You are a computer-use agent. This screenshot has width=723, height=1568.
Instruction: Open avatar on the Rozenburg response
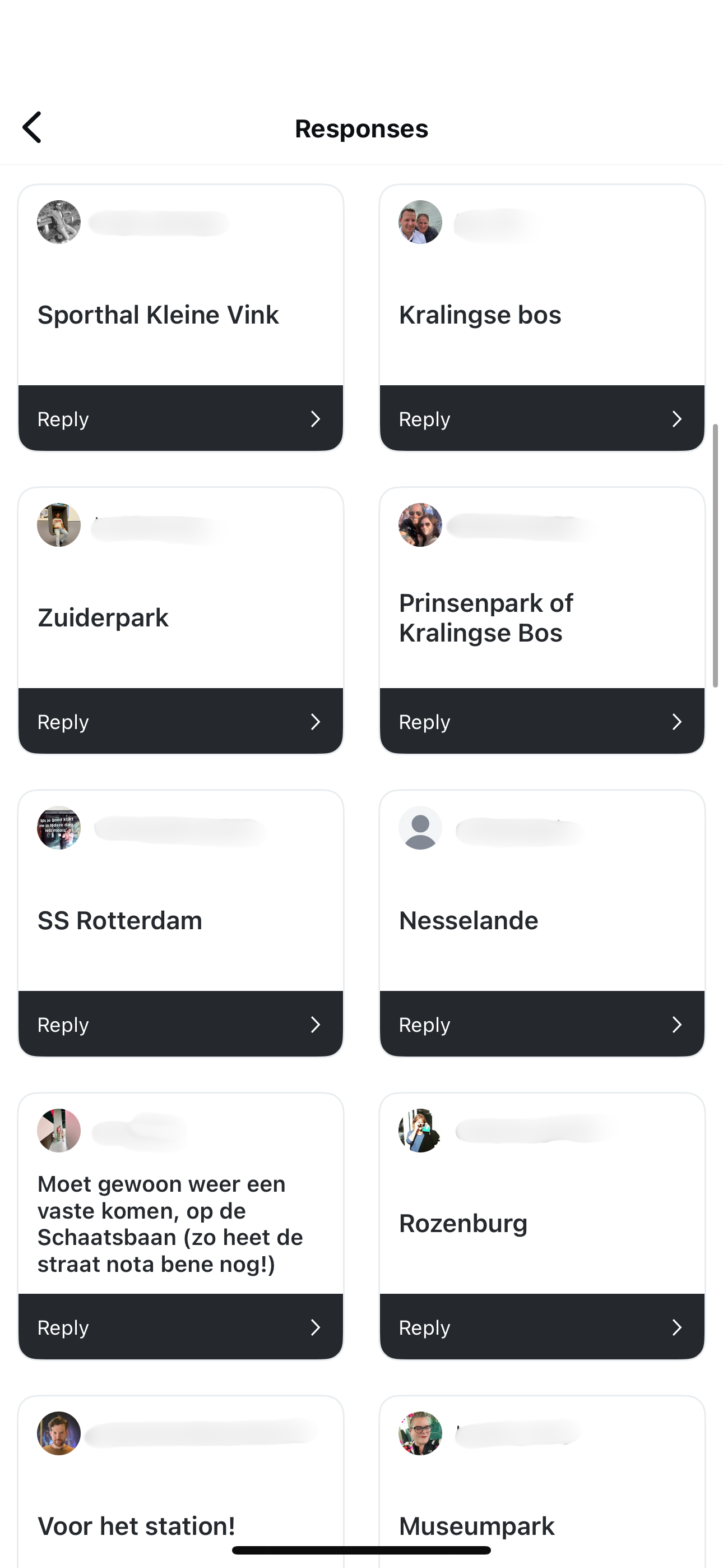click(420, 1131)
